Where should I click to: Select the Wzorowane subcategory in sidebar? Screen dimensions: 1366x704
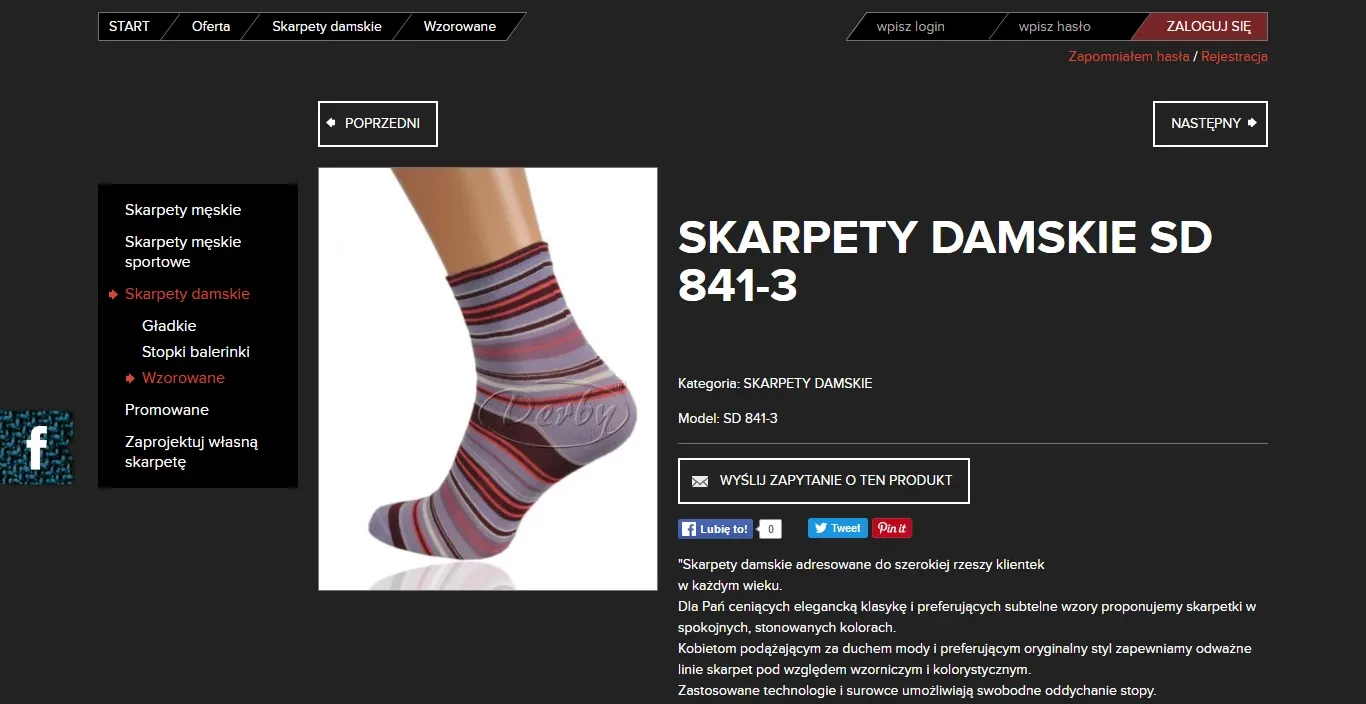tap(183, 378)
